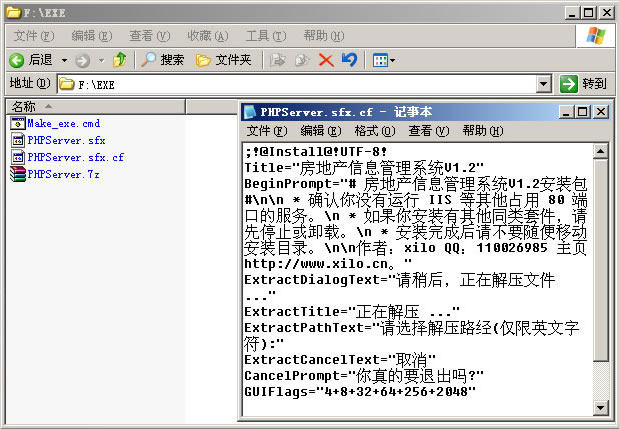Select PHPServer.sfx.cf in file list
The image size is (619, 429).
(x=75, y=157)
